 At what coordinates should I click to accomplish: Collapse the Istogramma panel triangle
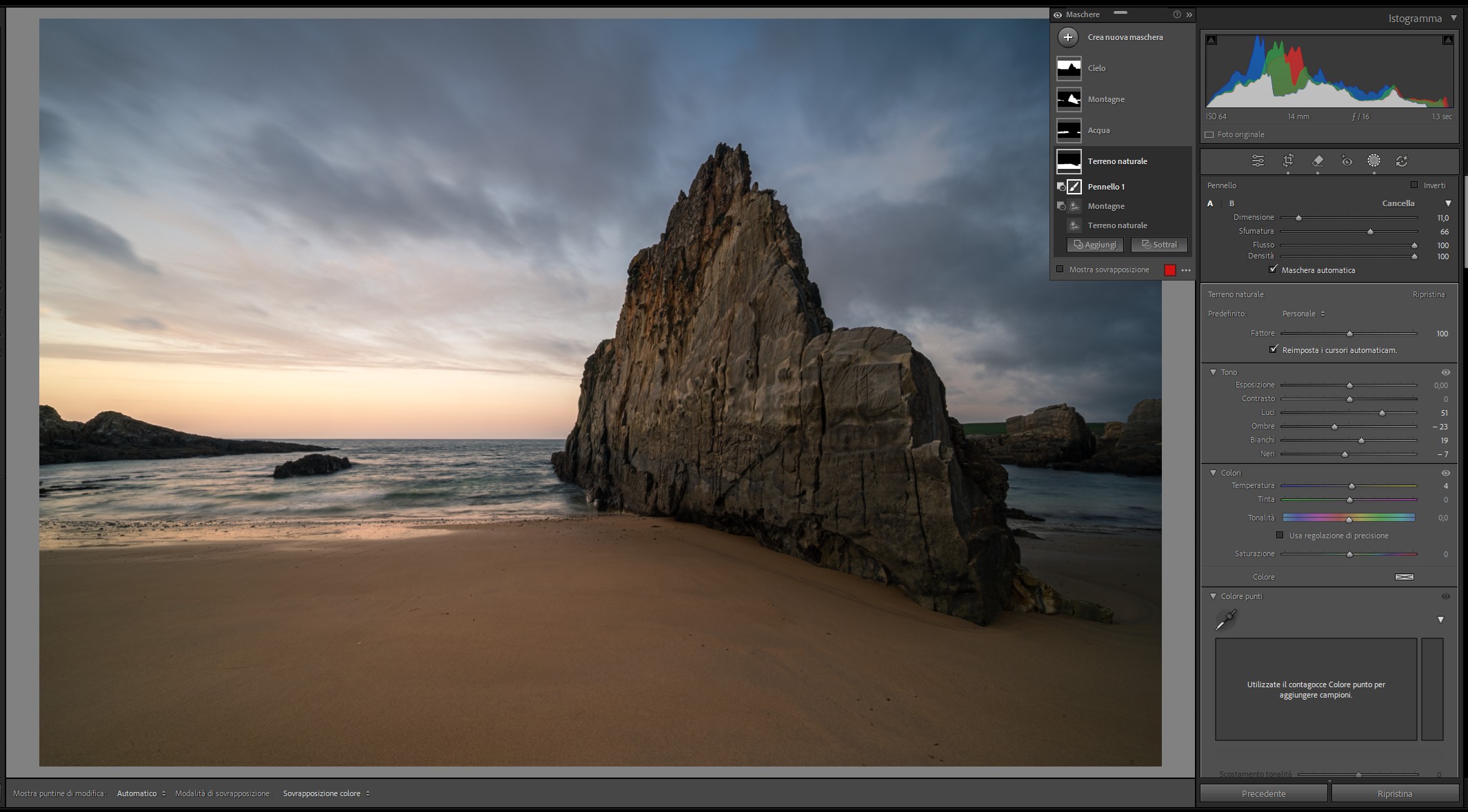pos(1454,19)
